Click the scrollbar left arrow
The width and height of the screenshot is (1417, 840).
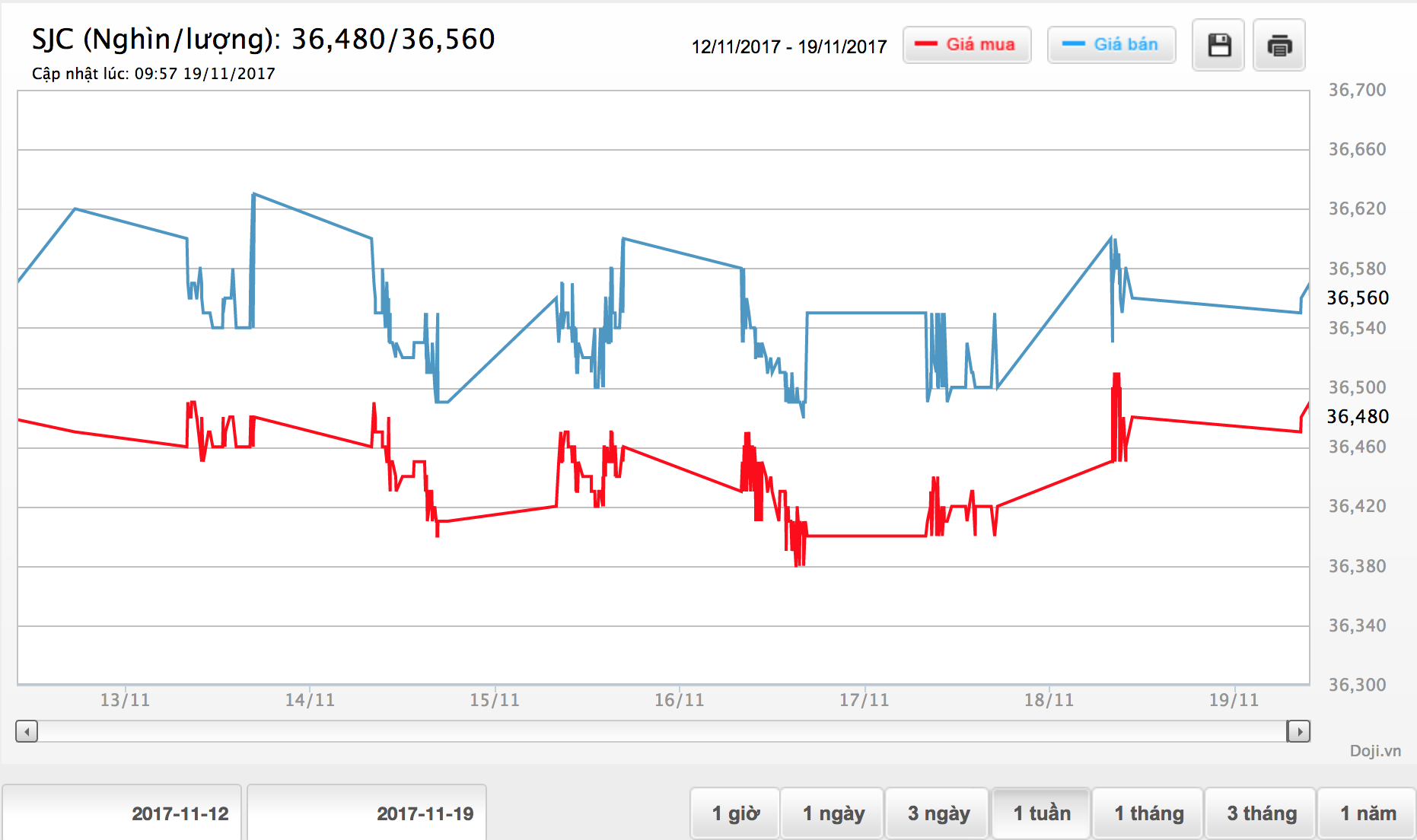(27, 732)
